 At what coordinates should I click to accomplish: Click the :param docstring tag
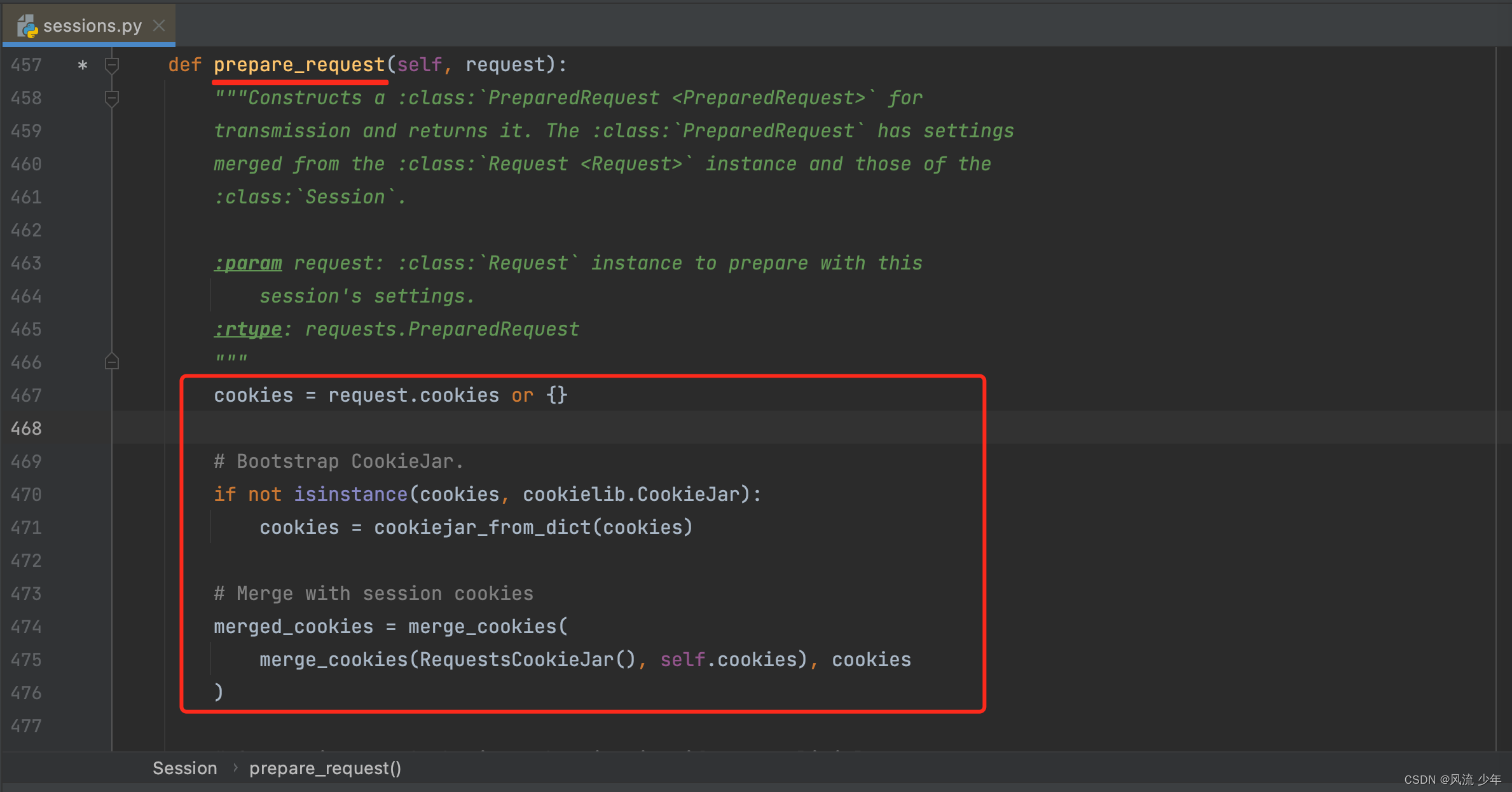coord(248,263)
